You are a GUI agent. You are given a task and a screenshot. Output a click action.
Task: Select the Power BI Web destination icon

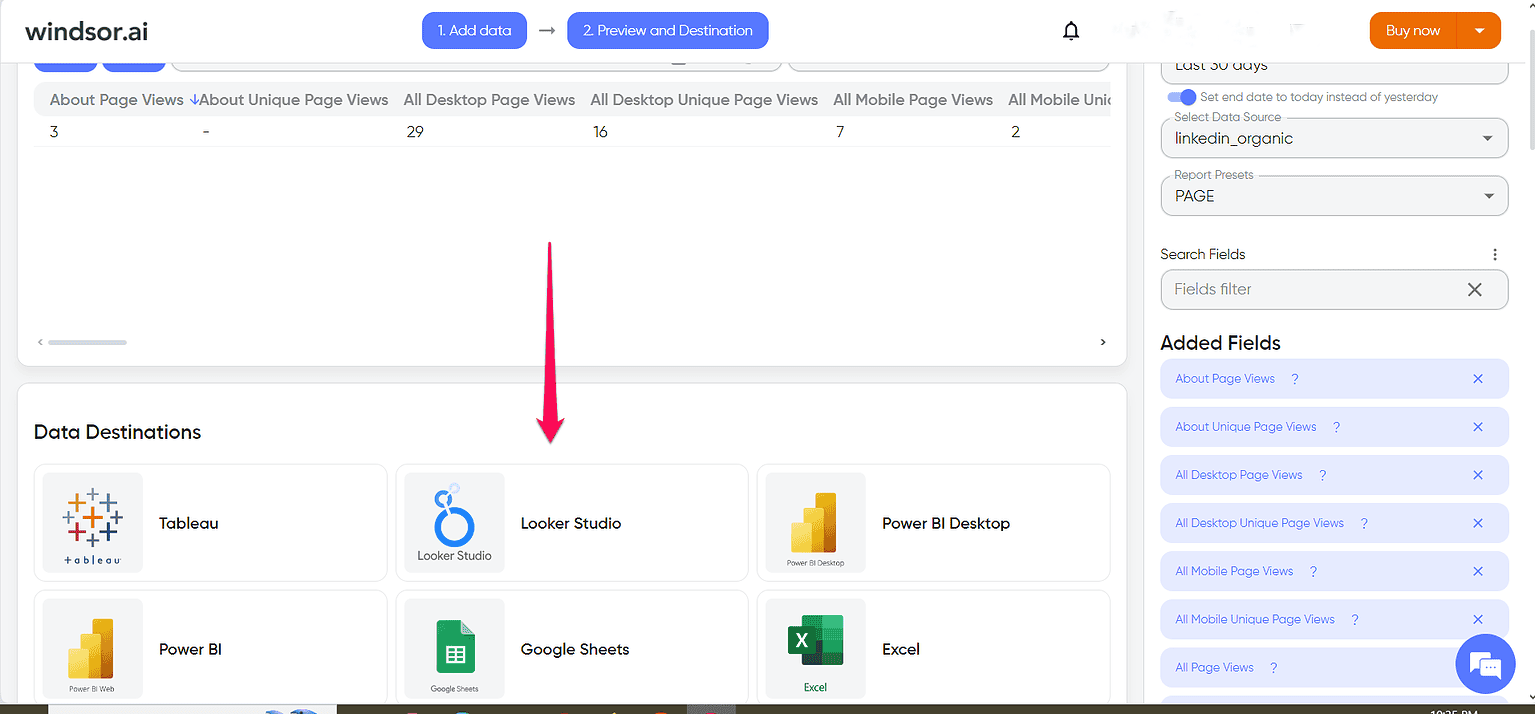92,648
